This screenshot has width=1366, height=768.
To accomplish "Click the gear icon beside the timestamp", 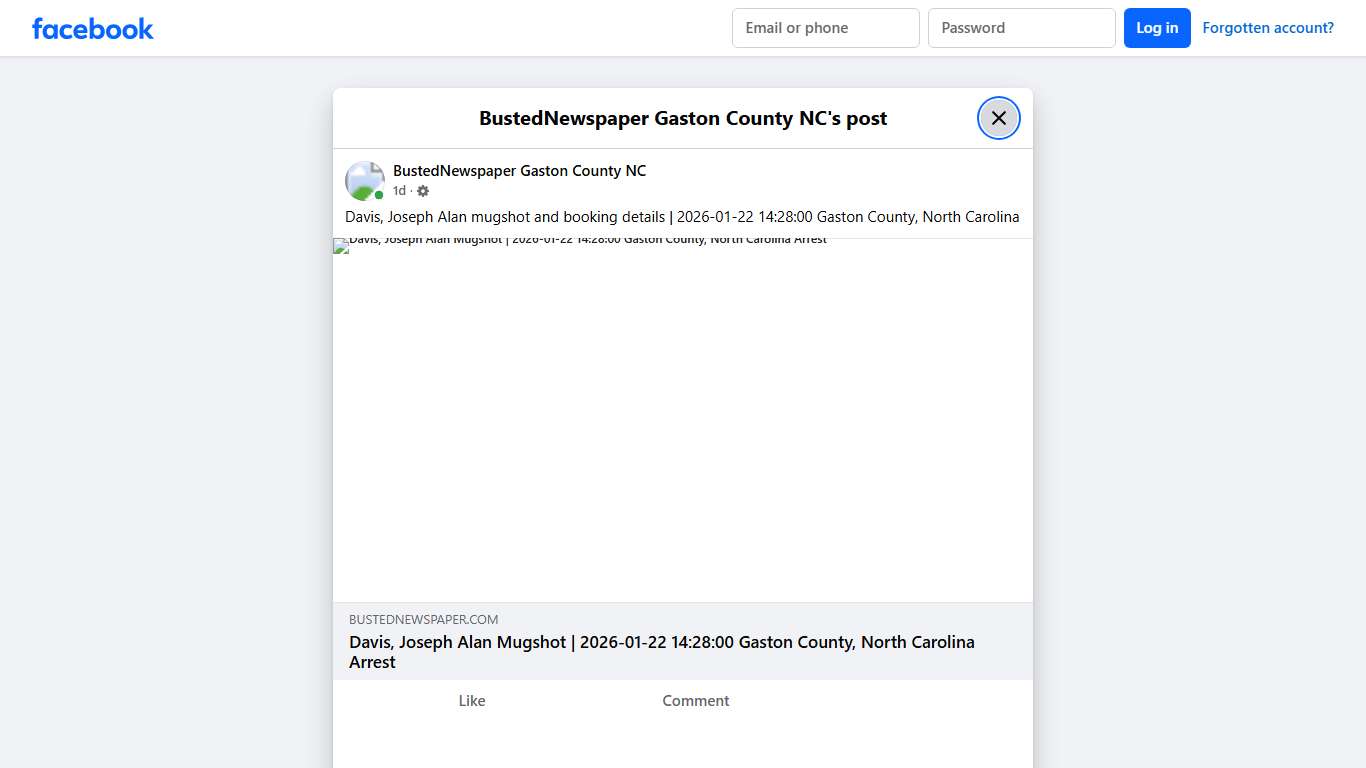I will pos(423,191).
